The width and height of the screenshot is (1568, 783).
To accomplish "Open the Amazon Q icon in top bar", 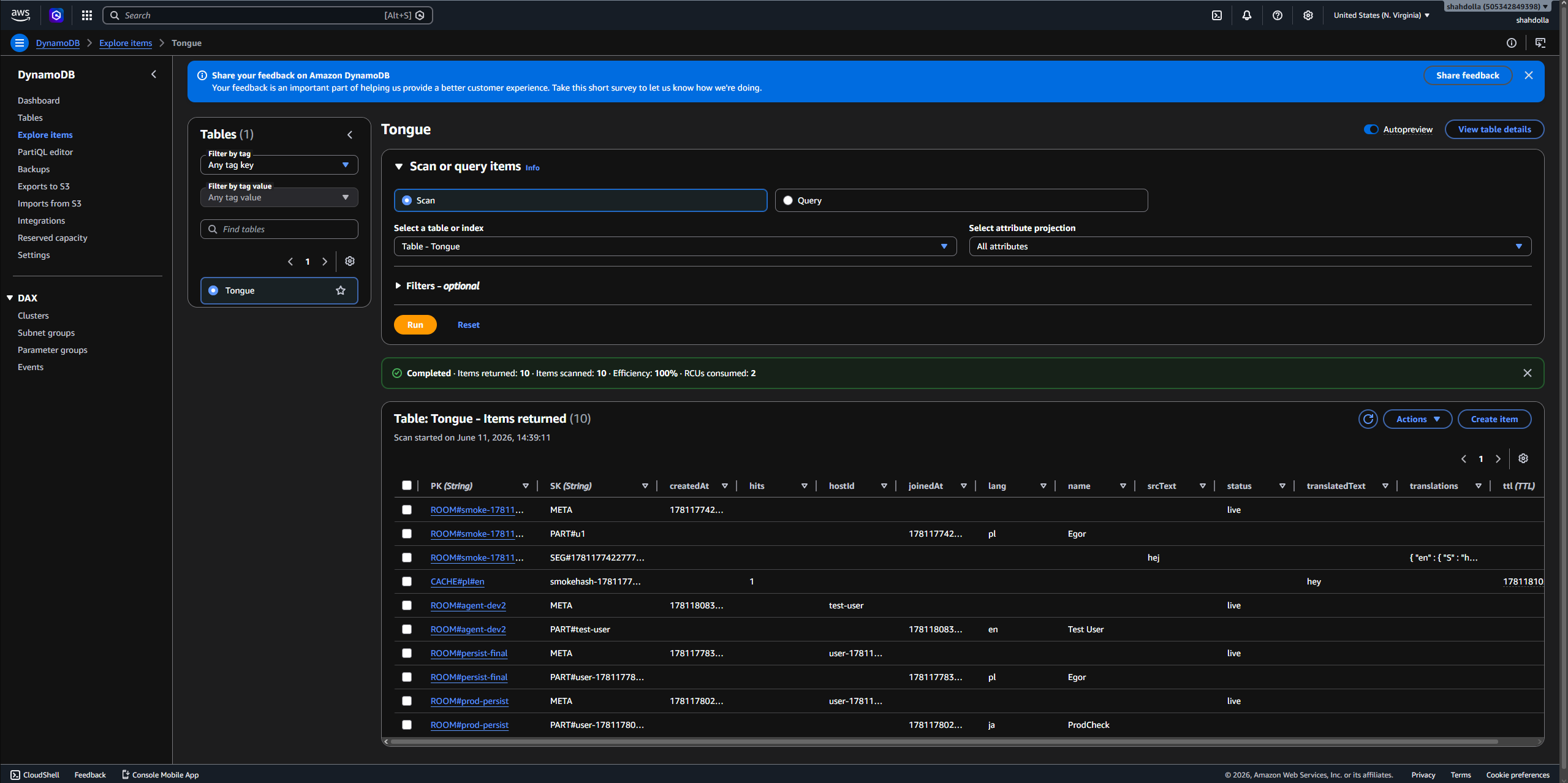I will tap(56, 15).
